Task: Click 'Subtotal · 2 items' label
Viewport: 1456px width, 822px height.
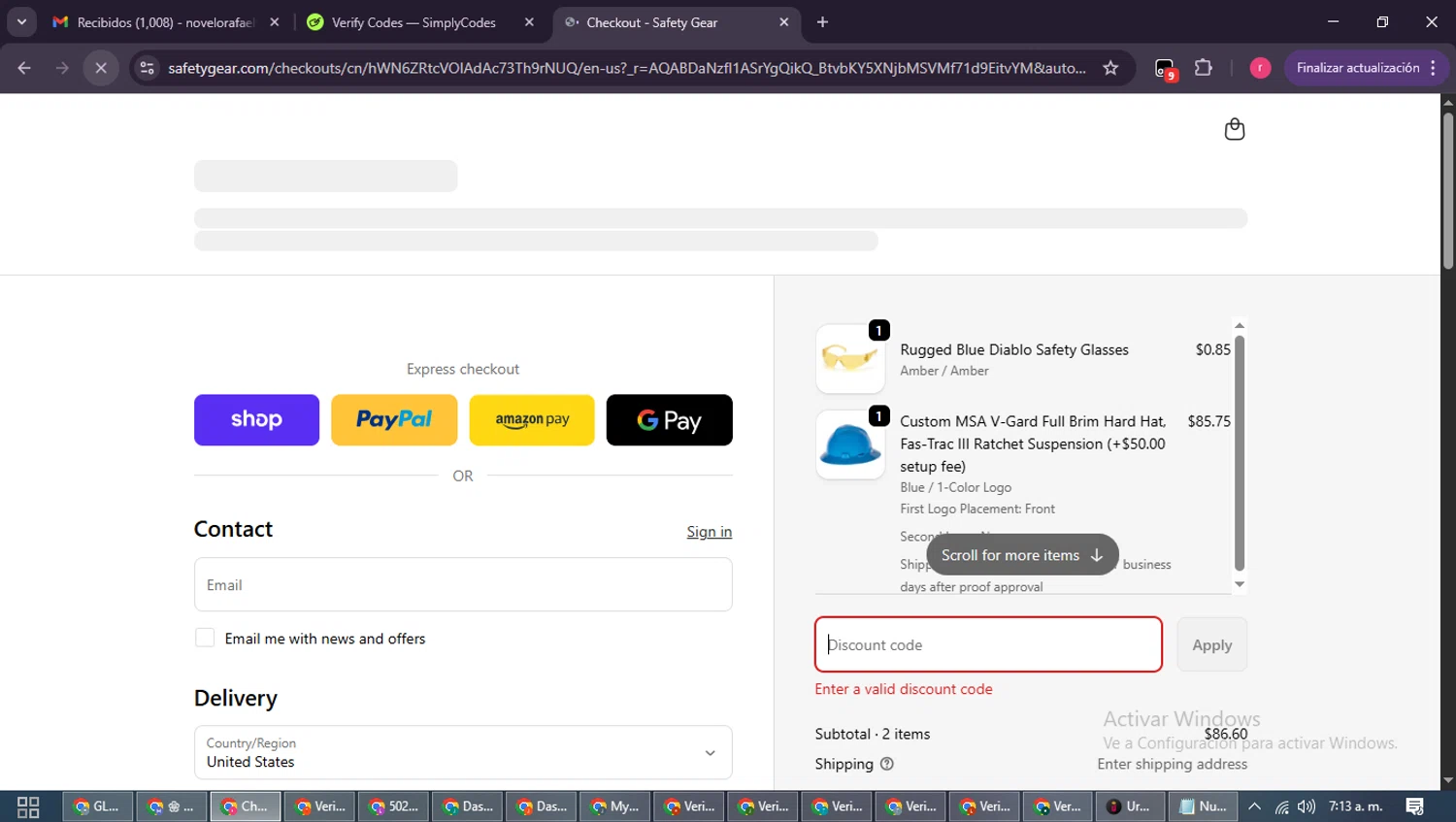Action: (x=873, y=734)
